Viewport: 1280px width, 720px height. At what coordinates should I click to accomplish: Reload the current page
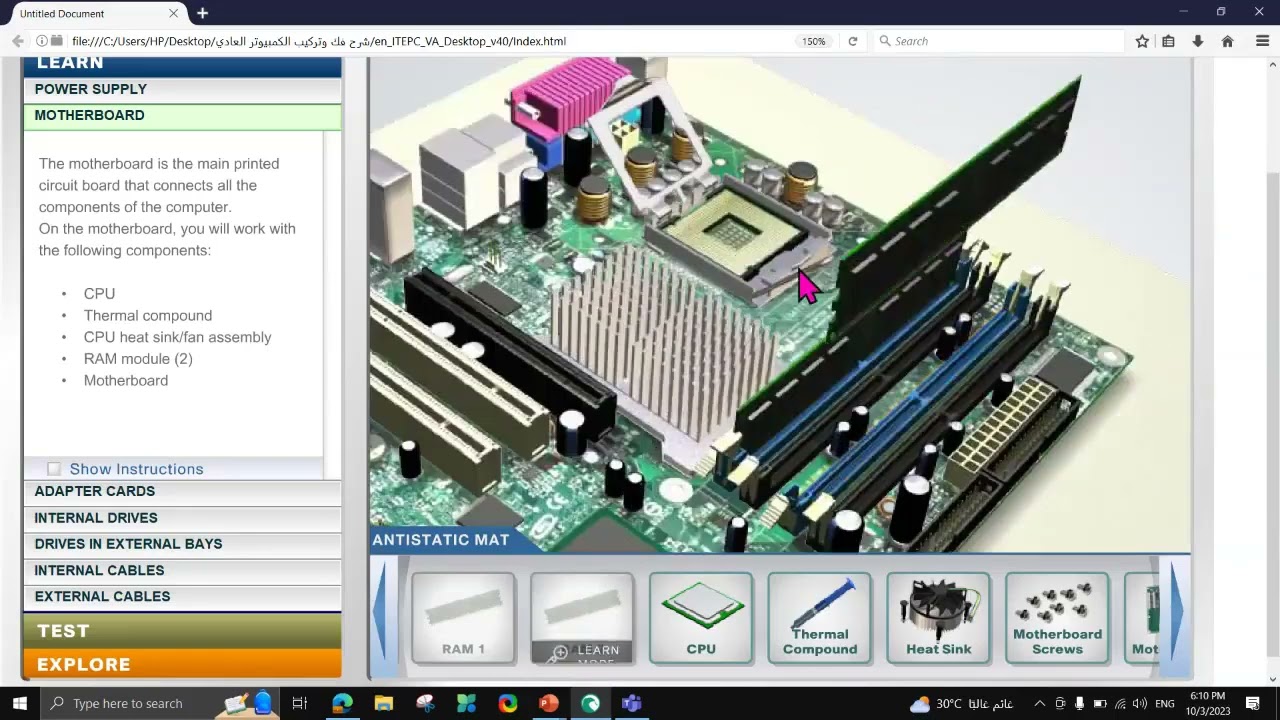coord(853,41)
